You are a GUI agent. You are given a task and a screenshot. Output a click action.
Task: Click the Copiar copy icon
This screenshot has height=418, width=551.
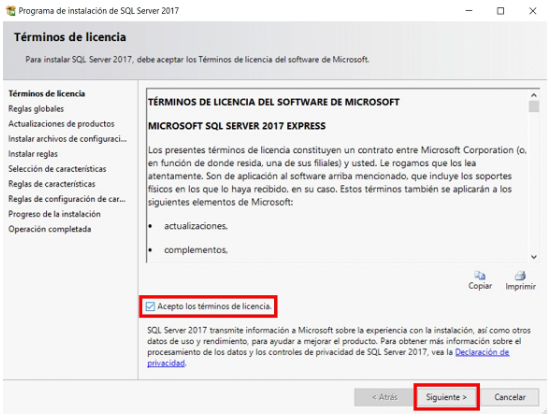(x=480, y=275)
